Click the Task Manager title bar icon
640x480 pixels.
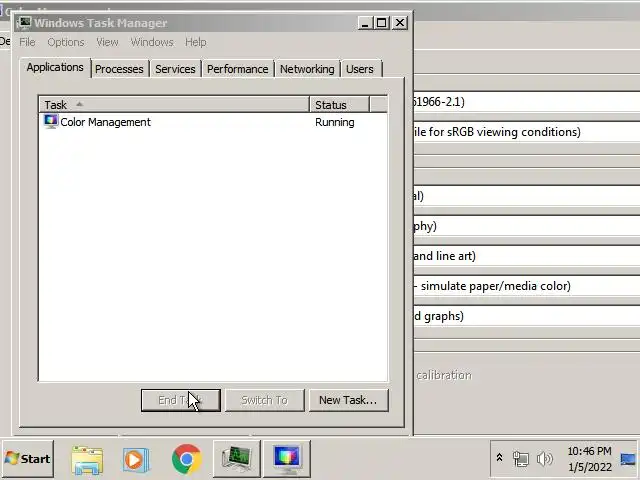(24, 23)
